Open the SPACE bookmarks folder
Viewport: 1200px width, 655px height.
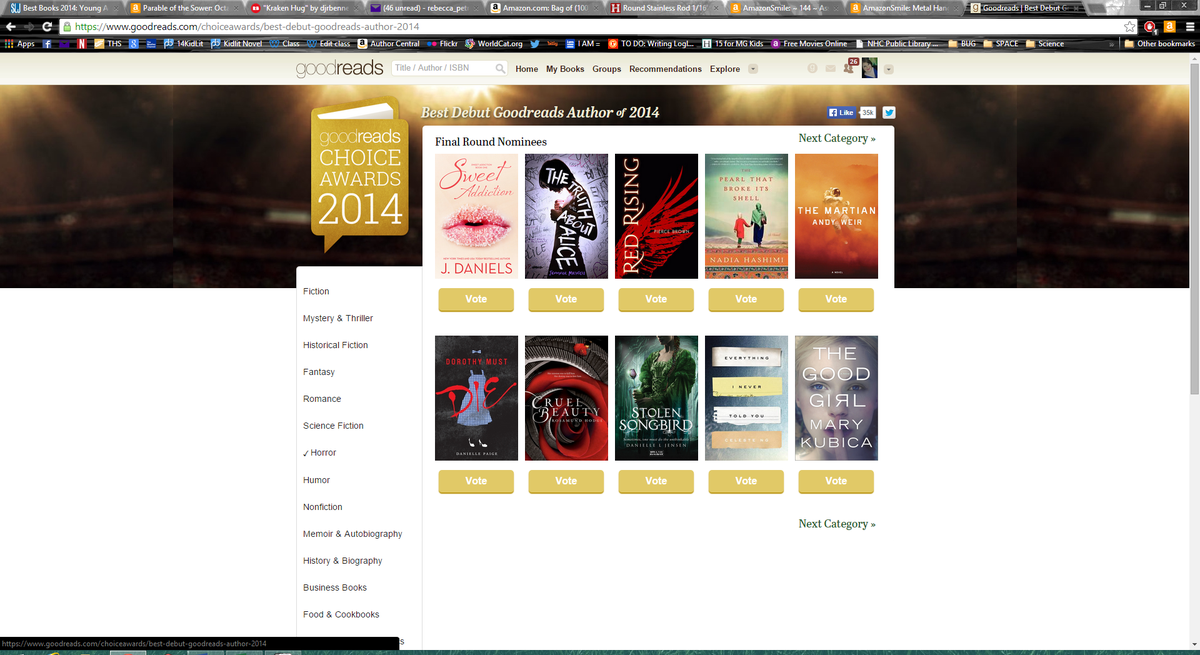pyautogui.click(x=1003, y=44)
